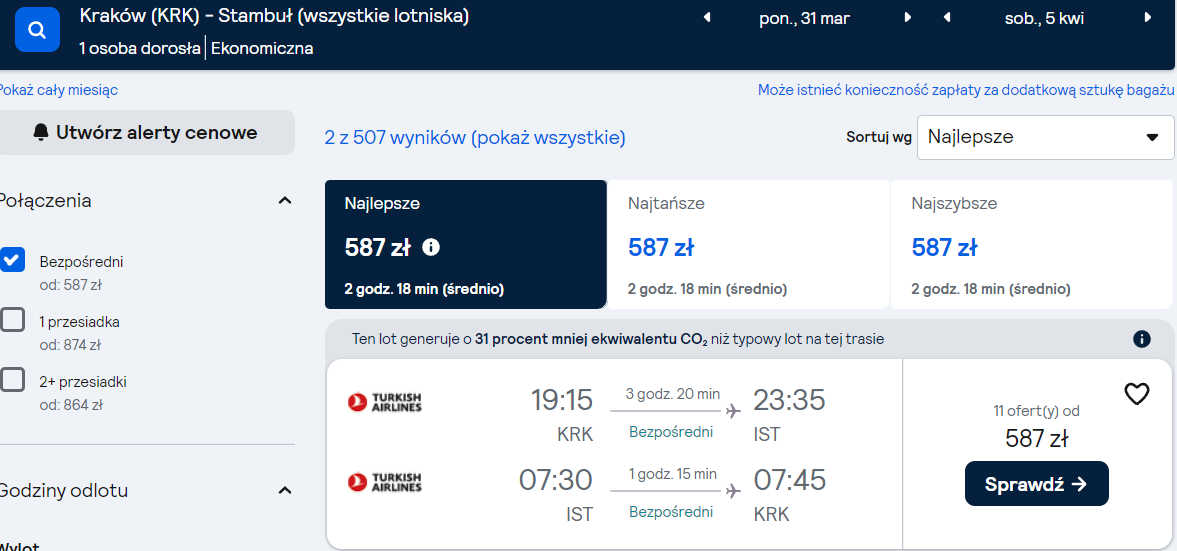Open the Sortuj wg Najlepsze dropdown
The height and width of the screenshot is (551, 1177).
(x=1045, y=137)
